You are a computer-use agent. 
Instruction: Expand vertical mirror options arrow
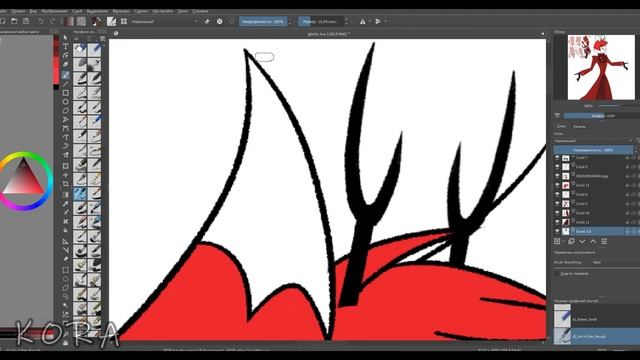pyautogui.click(x=385, y=21)
